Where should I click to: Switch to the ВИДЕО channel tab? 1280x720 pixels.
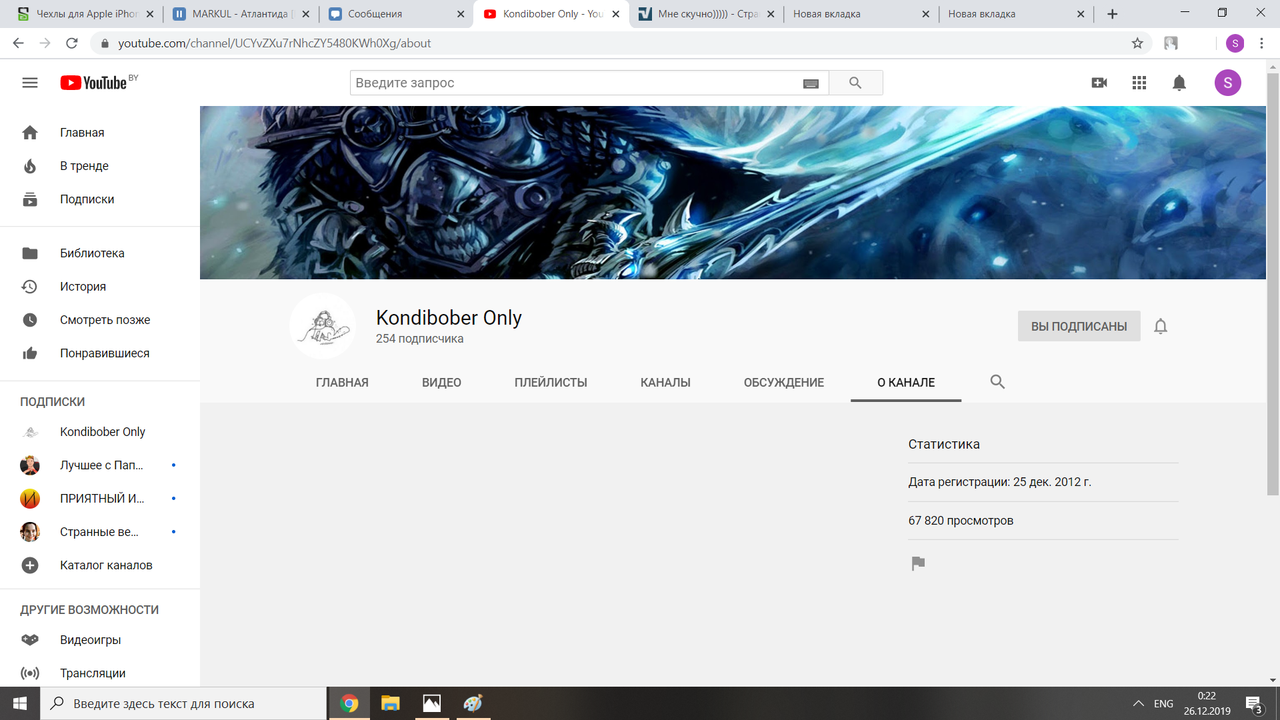point(441,382)
